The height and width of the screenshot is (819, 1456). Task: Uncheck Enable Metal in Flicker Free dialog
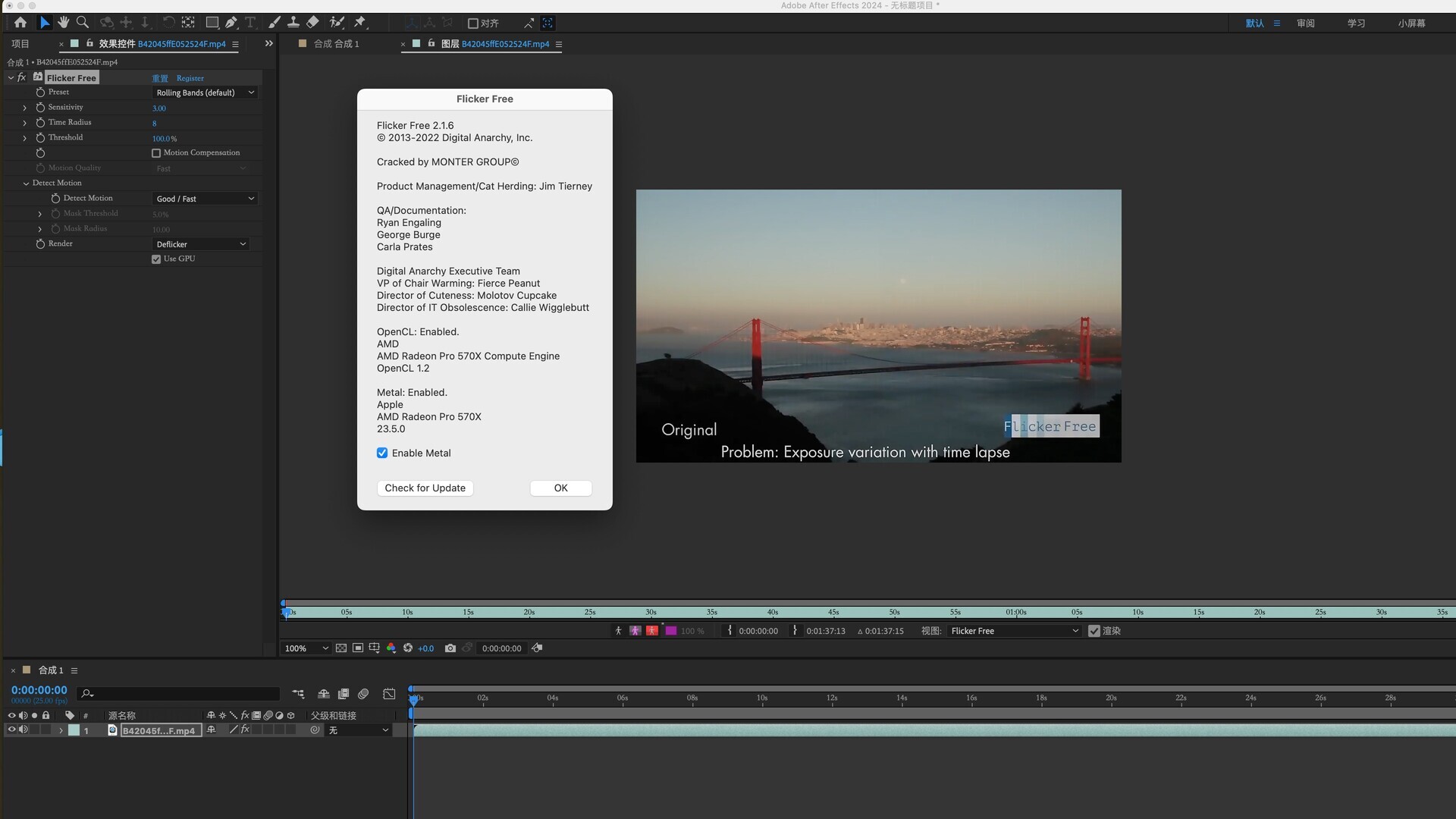pyautogui.click(x=382, y=453)
